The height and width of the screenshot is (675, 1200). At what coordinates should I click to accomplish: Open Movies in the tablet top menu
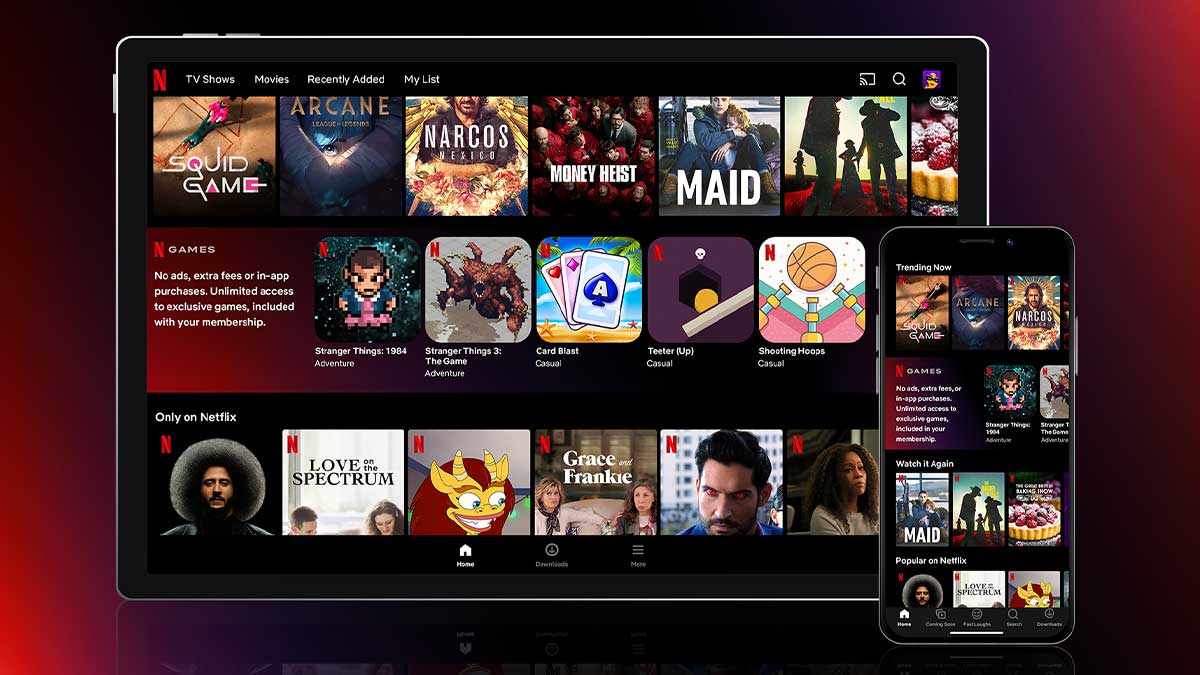pyautogui.click(x=271, y=79)
